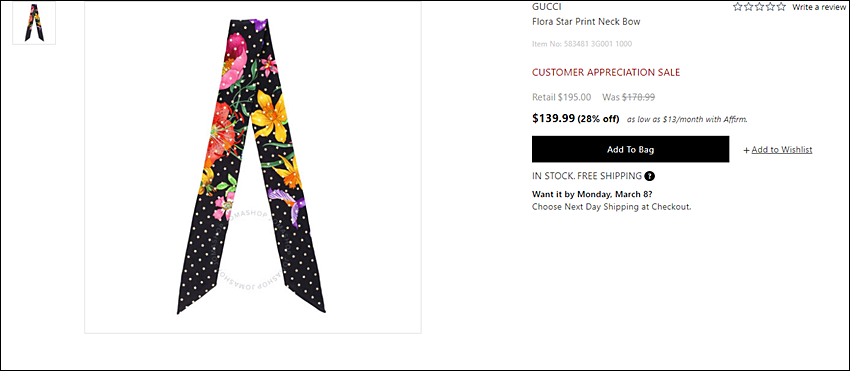Click the fourth rating star
Screen dimensions: 850x371
point(770,7)
